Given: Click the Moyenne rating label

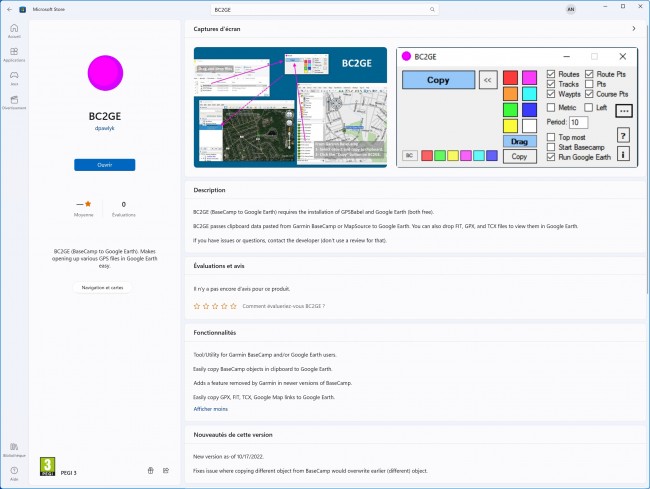Looking at the screenshot, I should point(83,215).
